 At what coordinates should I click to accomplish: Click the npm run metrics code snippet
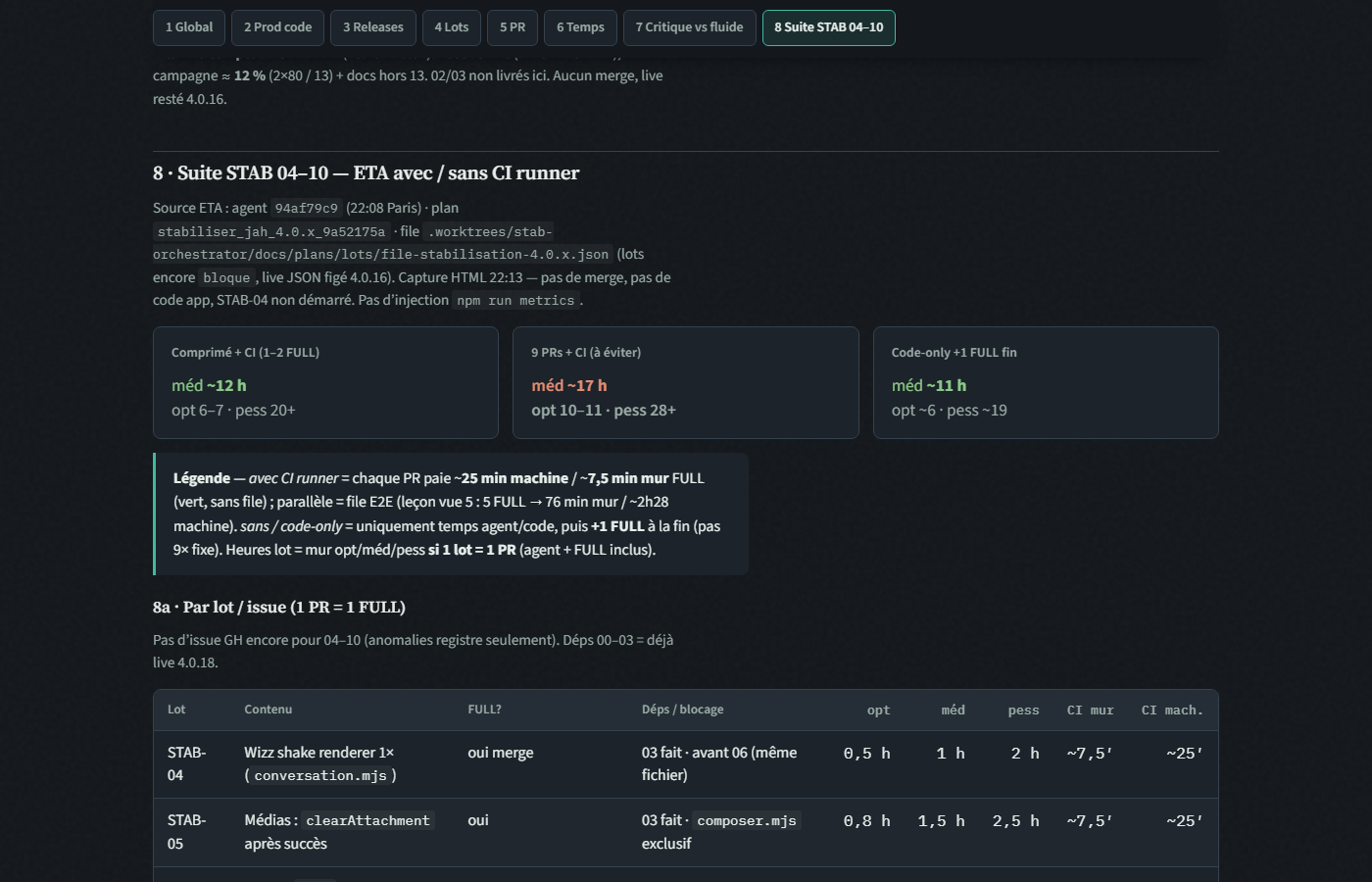(515, 300)
